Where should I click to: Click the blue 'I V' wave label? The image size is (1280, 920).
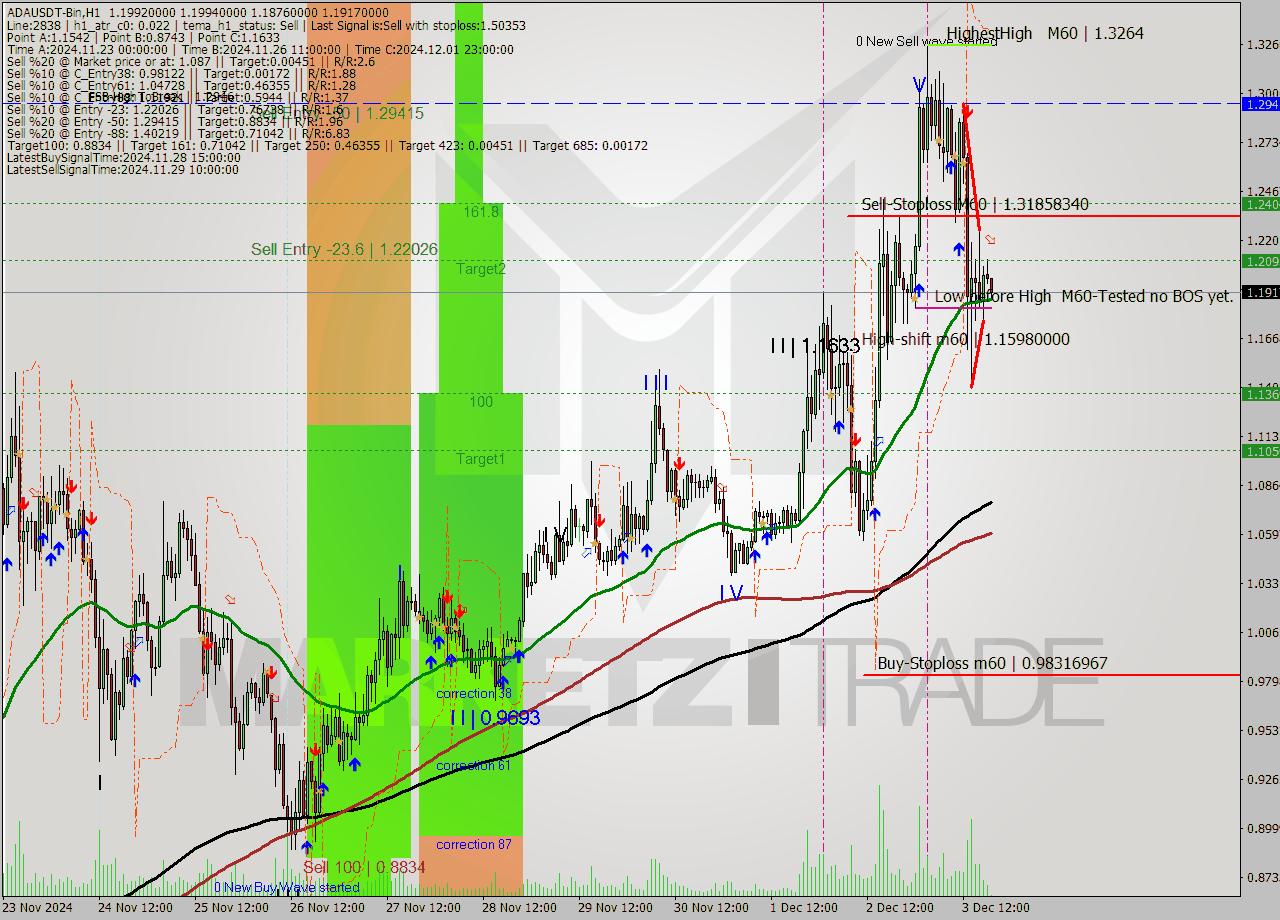tap(731, 593)
